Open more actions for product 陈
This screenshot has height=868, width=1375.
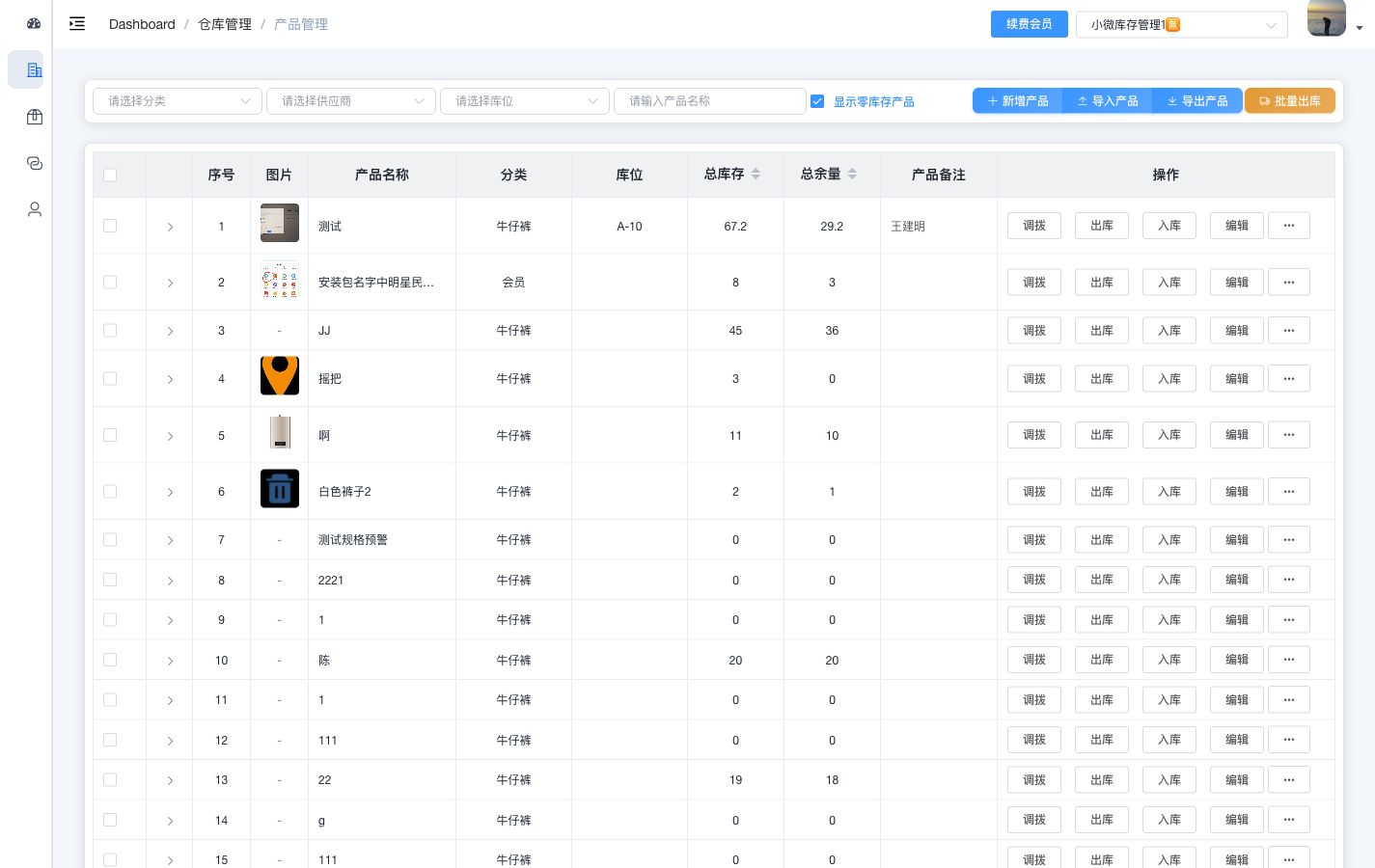pos(1289,660)
